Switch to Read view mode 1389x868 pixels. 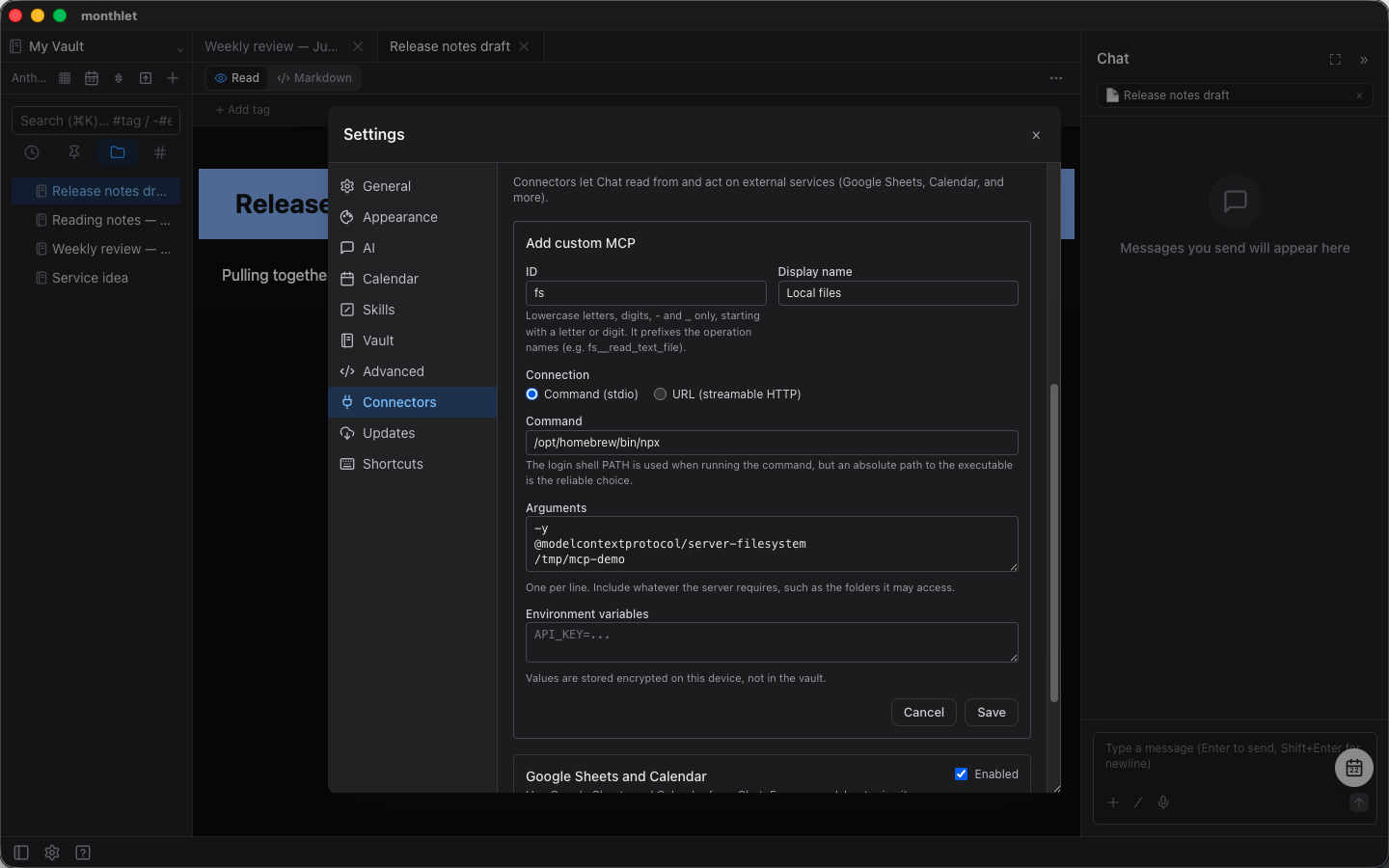[236, 78]
